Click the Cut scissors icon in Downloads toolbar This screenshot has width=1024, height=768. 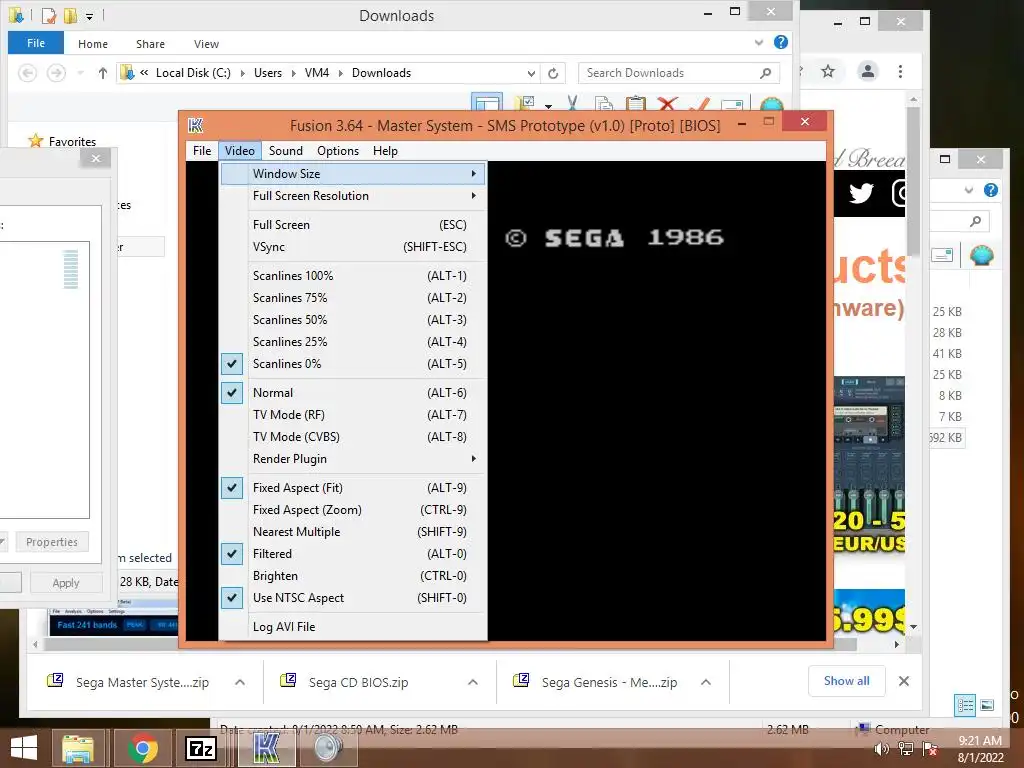click(573, 104)
